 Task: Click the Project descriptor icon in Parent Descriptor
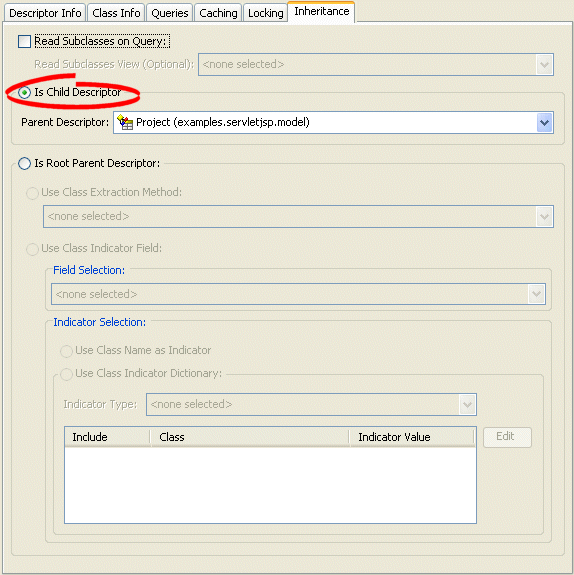(x=125, y=122)
